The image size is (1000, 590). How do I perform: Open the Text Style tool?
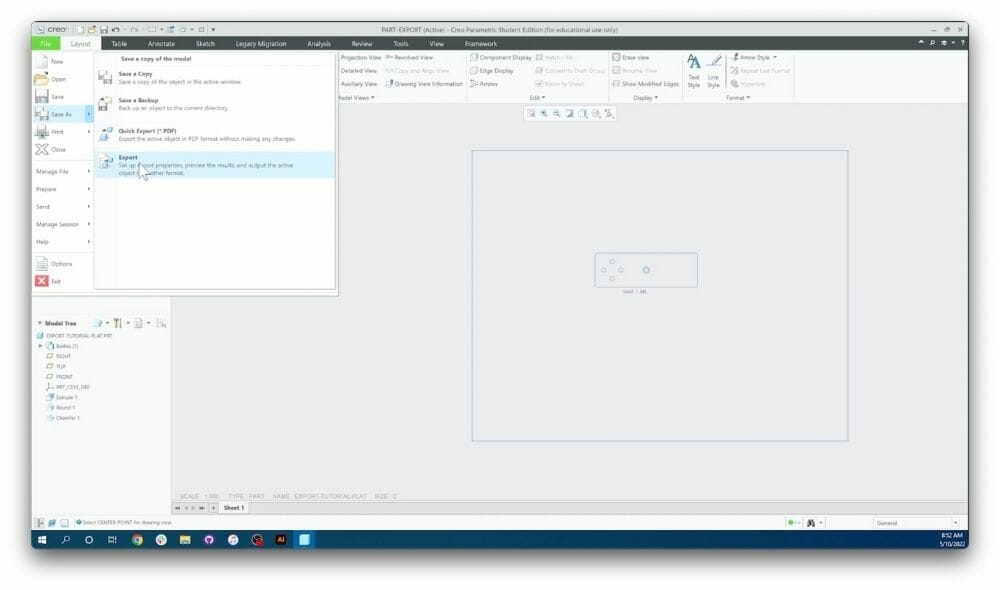click(x=695, y=70)
